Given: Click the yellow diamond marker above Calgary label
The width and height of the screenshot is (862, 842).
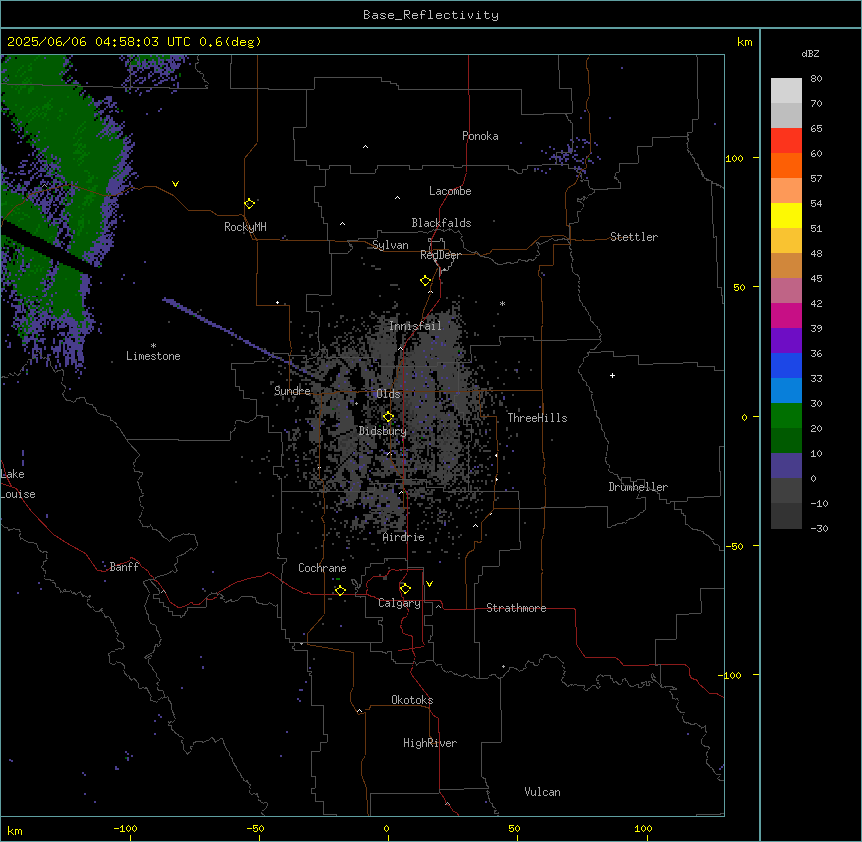Looking at the screenshot, I should coord(405,589).
